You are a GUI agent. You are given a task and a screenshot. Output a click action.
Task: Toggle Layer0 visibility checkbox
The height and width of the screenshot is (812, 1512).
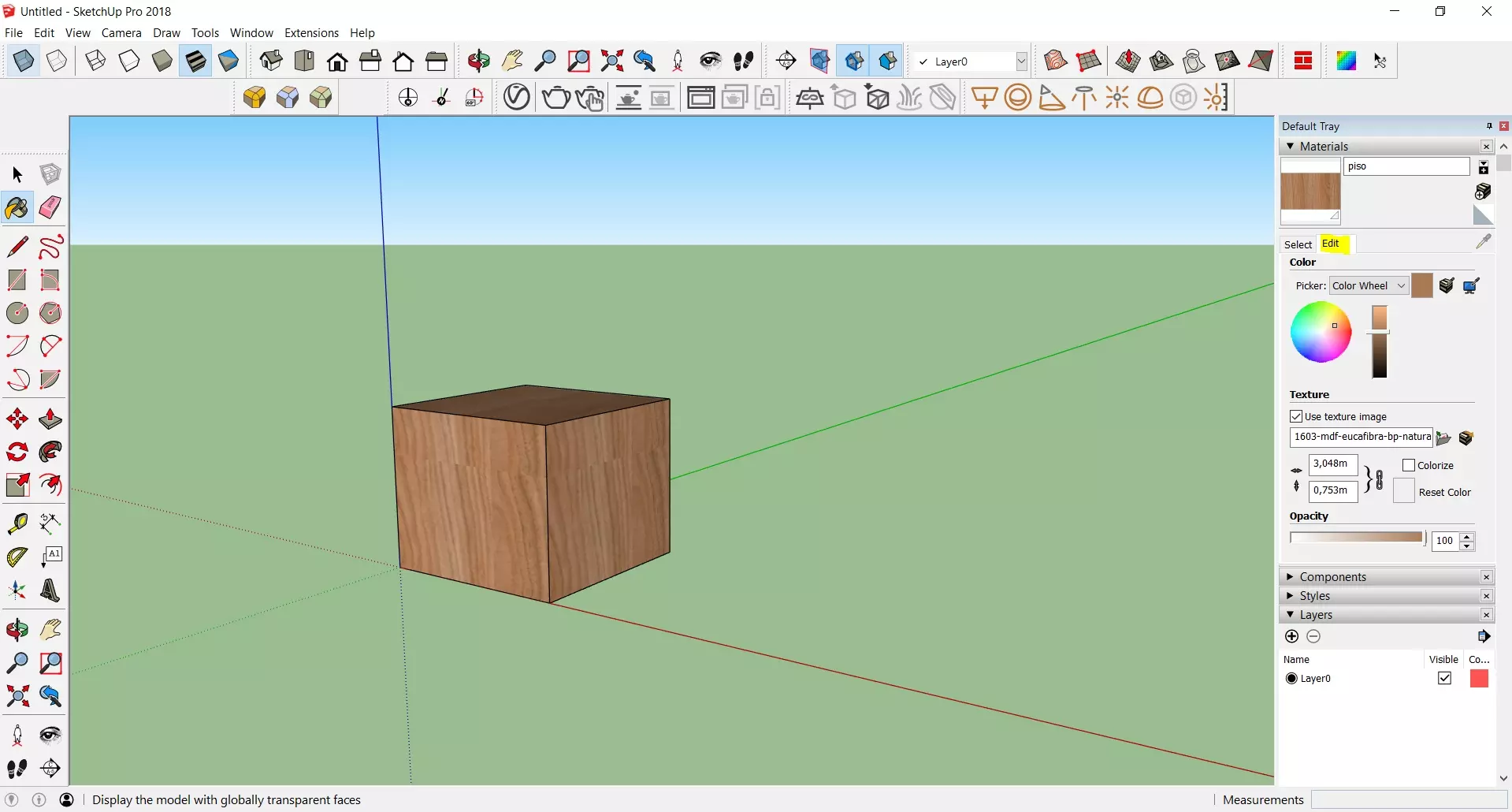1445,678
